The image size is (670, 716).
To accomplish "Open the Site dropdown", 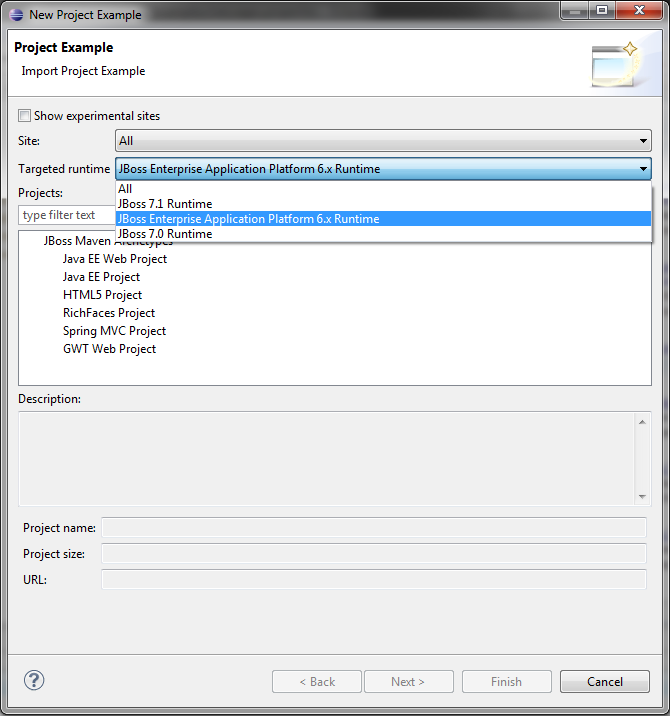I will click(383, 141).
